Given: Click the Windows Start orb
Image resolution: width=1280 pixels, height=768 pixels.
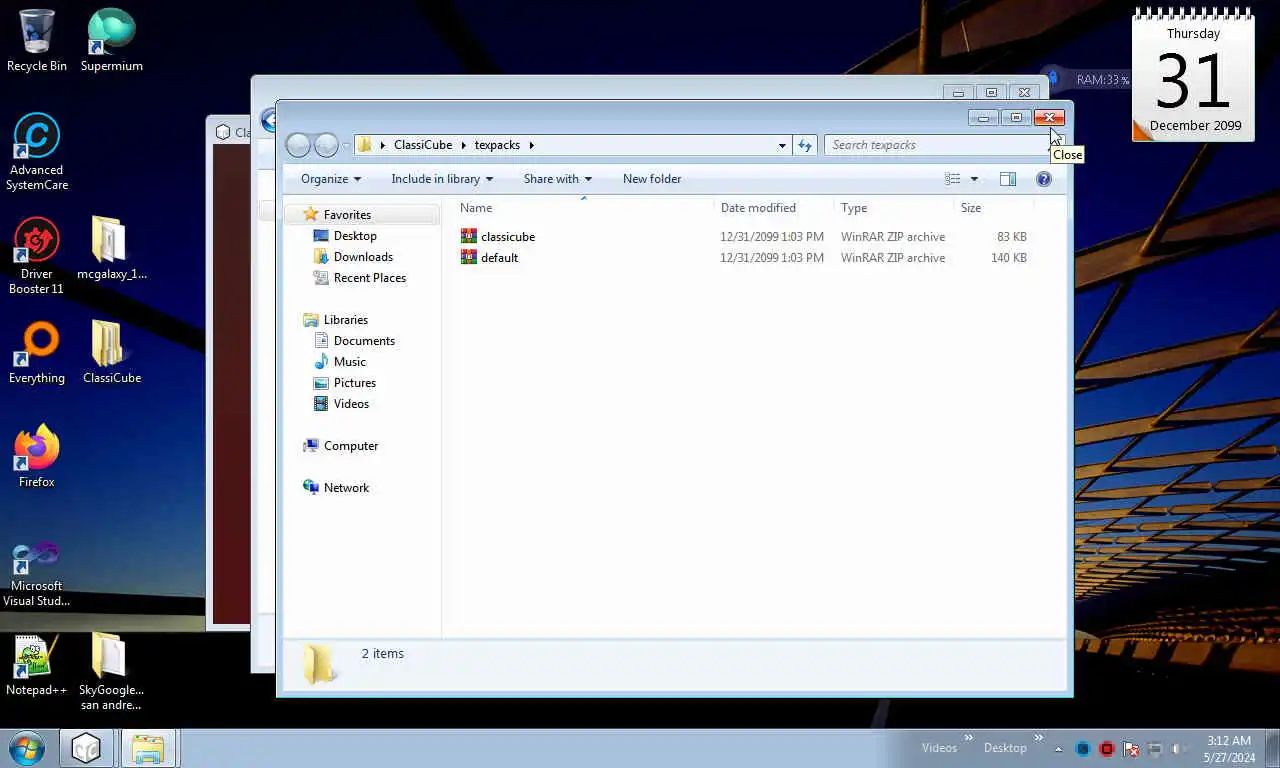Looking at the screenshot, I should (x=27, y=748).
